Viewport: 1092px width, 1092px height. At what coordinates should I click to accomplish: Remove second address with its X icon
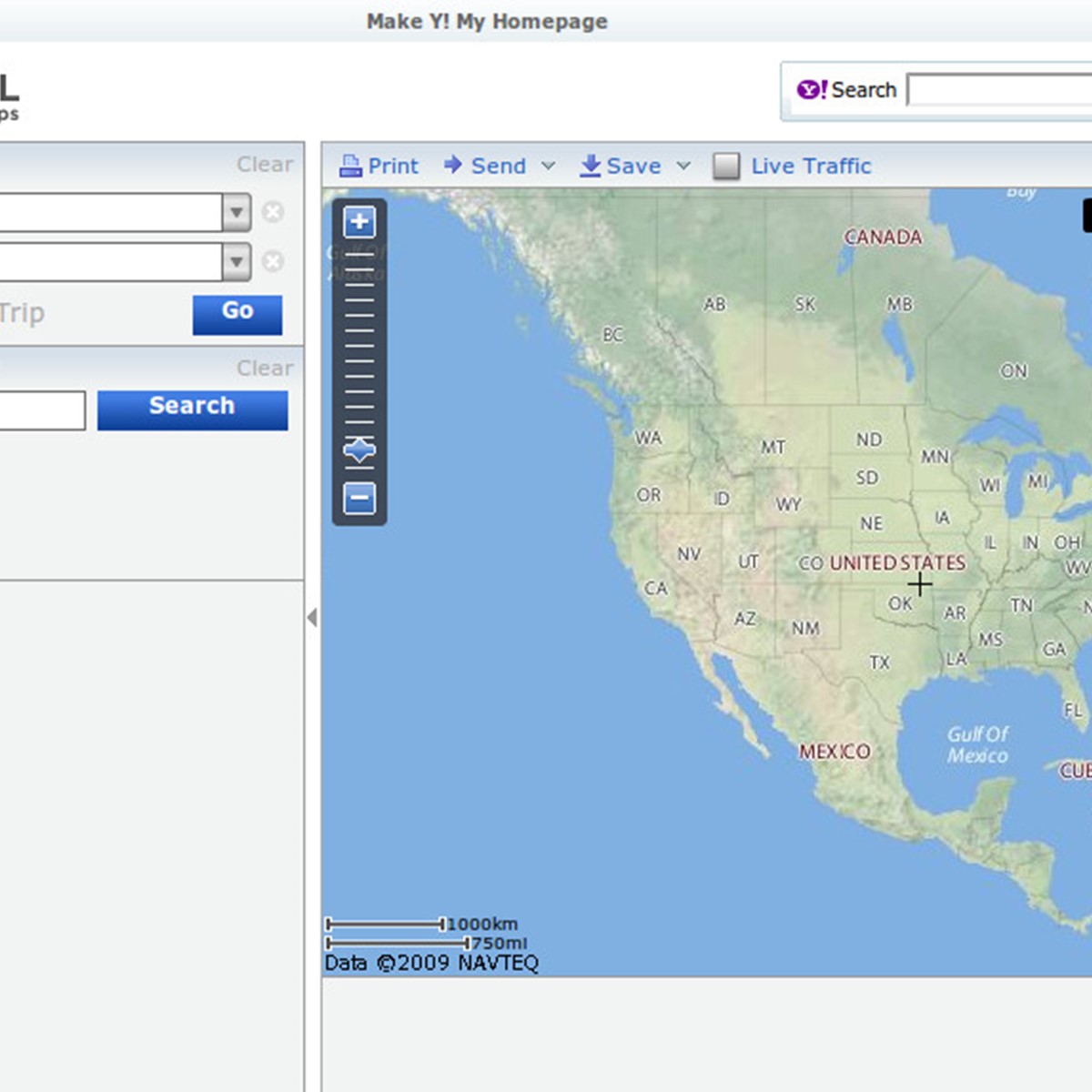coord(272,262)
